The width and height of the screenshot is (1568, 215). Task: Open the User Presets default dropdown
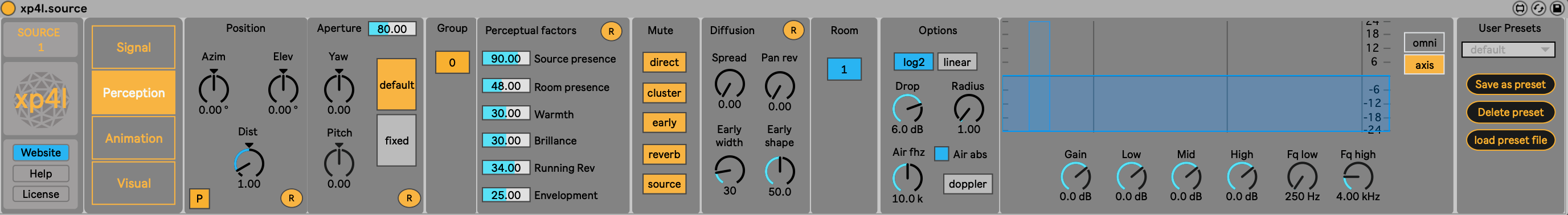tap(1508, 50)
